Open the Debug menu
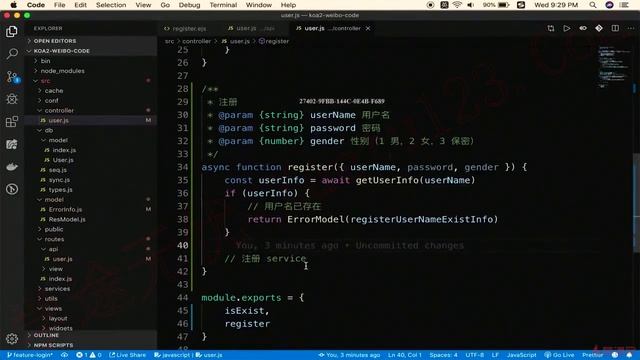Screen dimensions: 640x360 pyautogui.click(x=189, y=5)
